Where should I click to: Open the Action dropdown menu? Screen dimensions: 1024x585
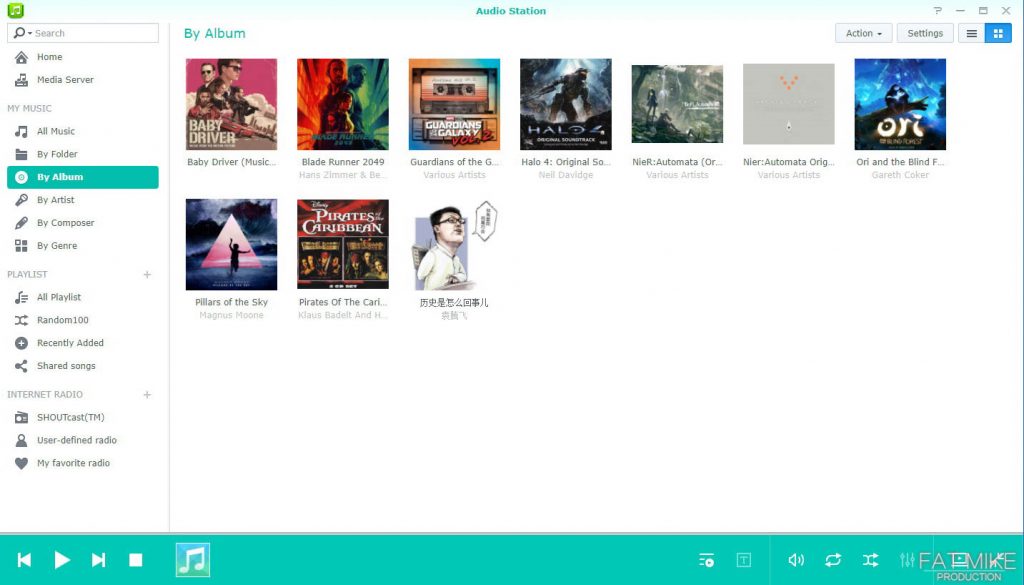point(863,33)
